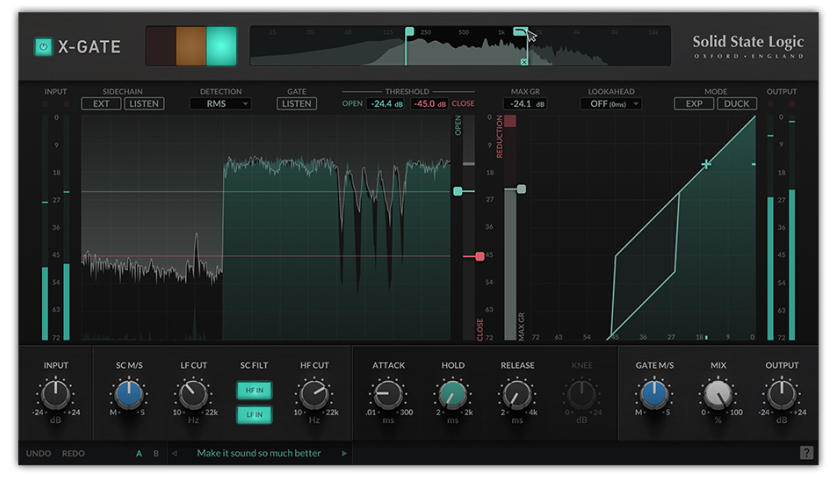Open help with the question mark icon
This screenshot has height=477, width=836.
806,453
